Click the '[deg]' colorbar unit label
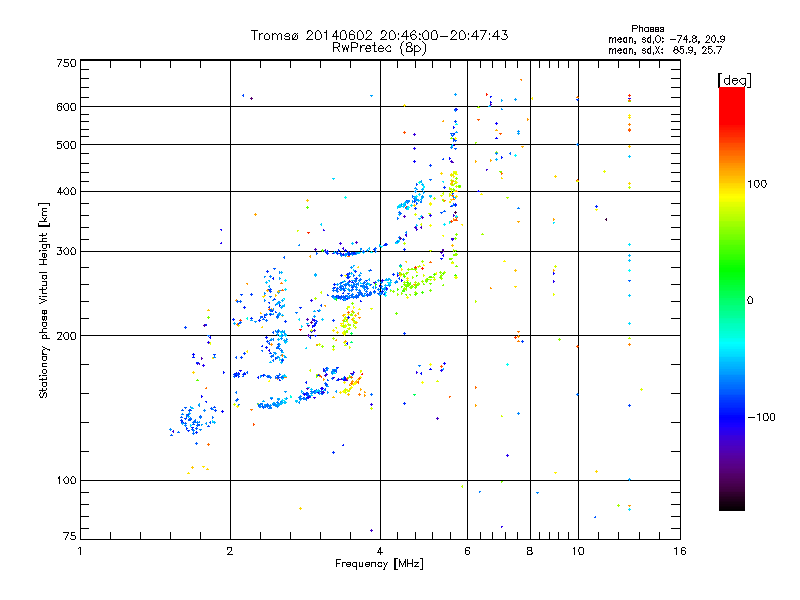 pyautogui.click(x=734, y=80)
